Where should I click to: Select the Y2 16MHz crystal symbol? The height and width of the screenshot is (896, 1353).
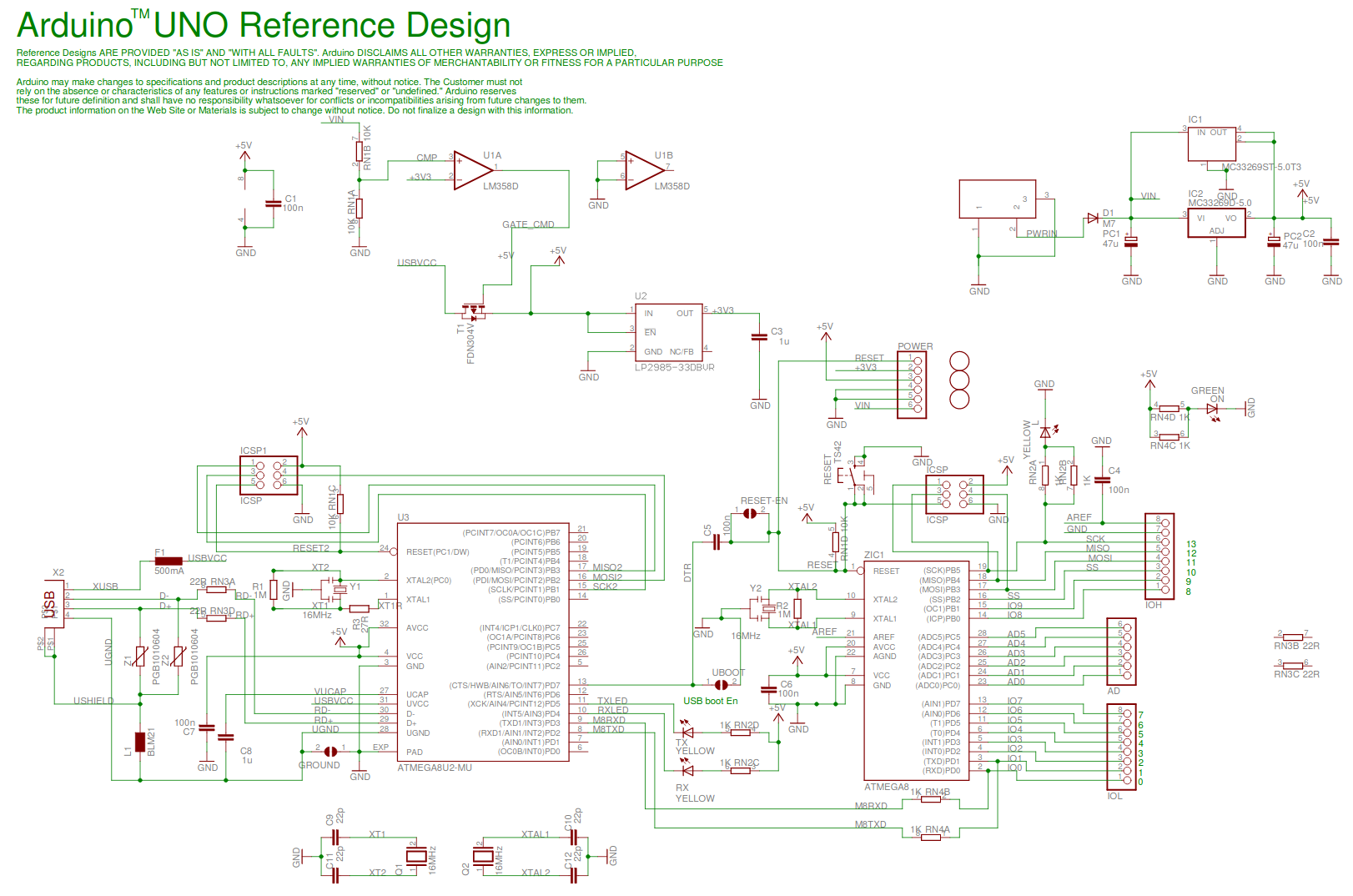click(767, 609)
